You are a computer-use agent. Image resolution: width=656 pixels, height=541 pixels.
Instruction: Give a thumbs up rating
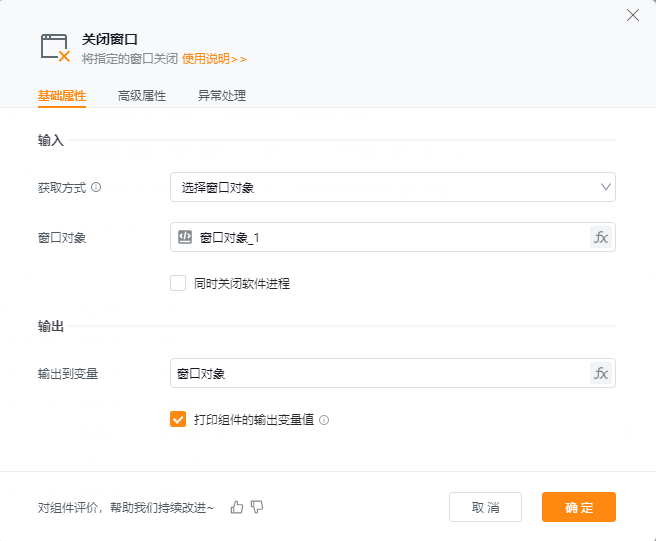237,507
